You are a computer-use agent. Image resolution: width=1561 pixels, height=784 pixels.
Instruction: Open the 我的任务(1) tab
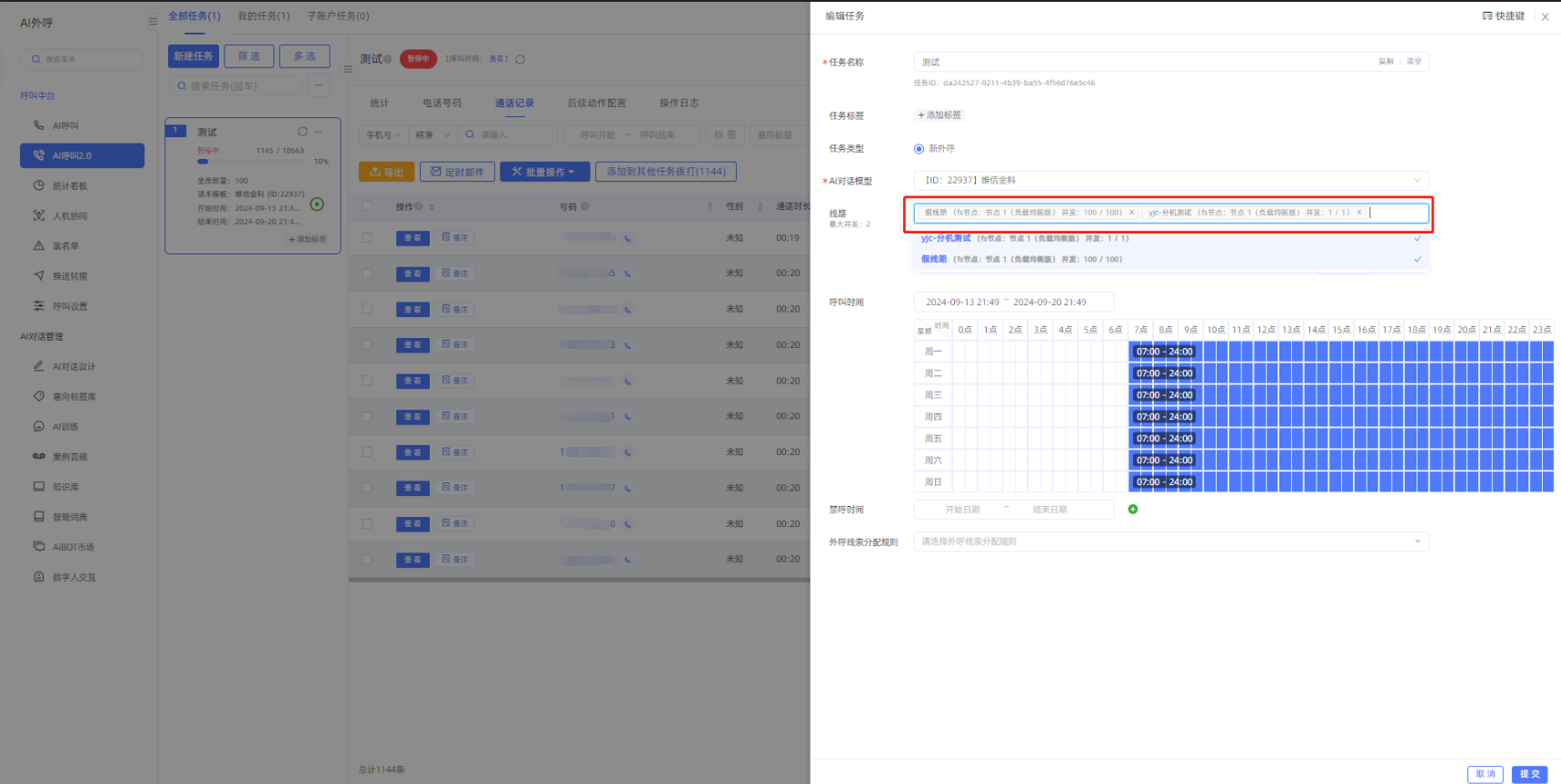point(263,16)
